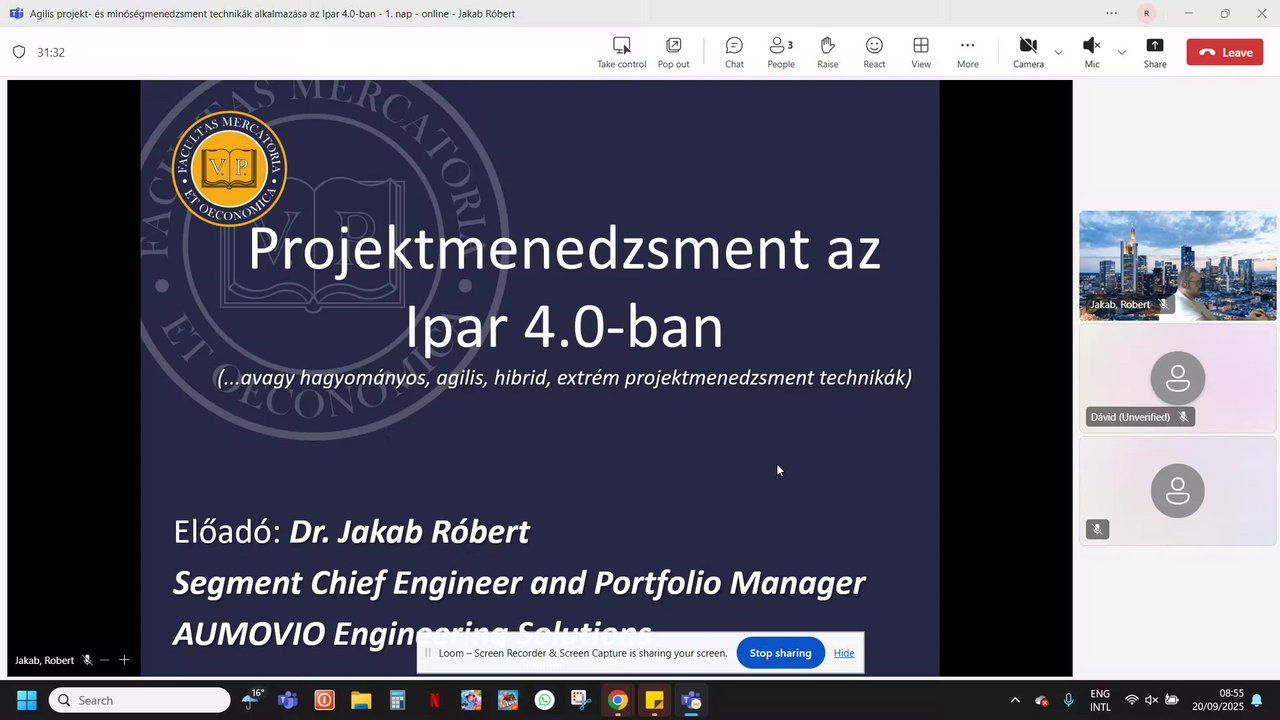This screenshot has width=1280, height=720.
Task: Open the Calculator from taskbar
Action: click(x=398, y=700)
